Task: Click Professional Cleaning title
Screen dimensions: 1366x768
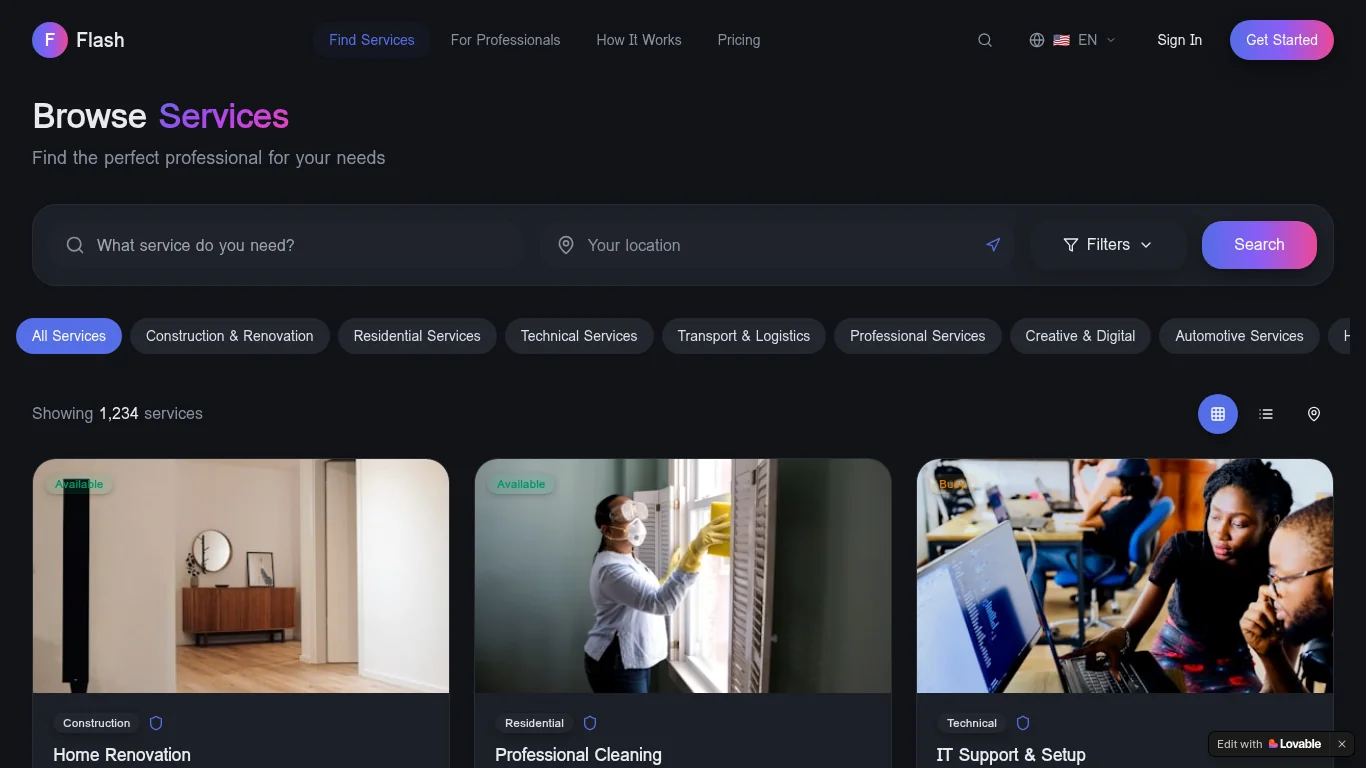Action: (578, 755)
